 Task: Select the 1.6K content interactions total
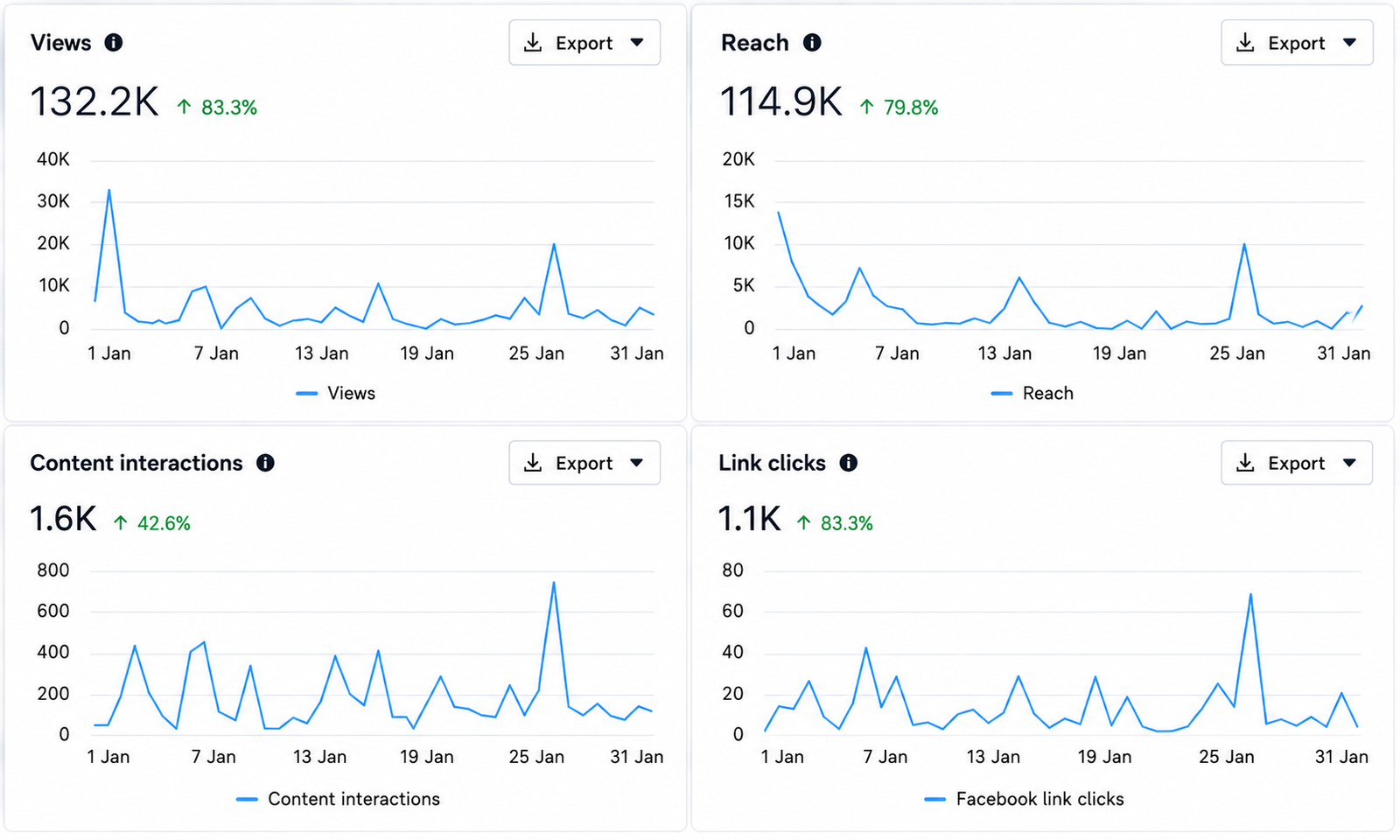pos(63,520)
